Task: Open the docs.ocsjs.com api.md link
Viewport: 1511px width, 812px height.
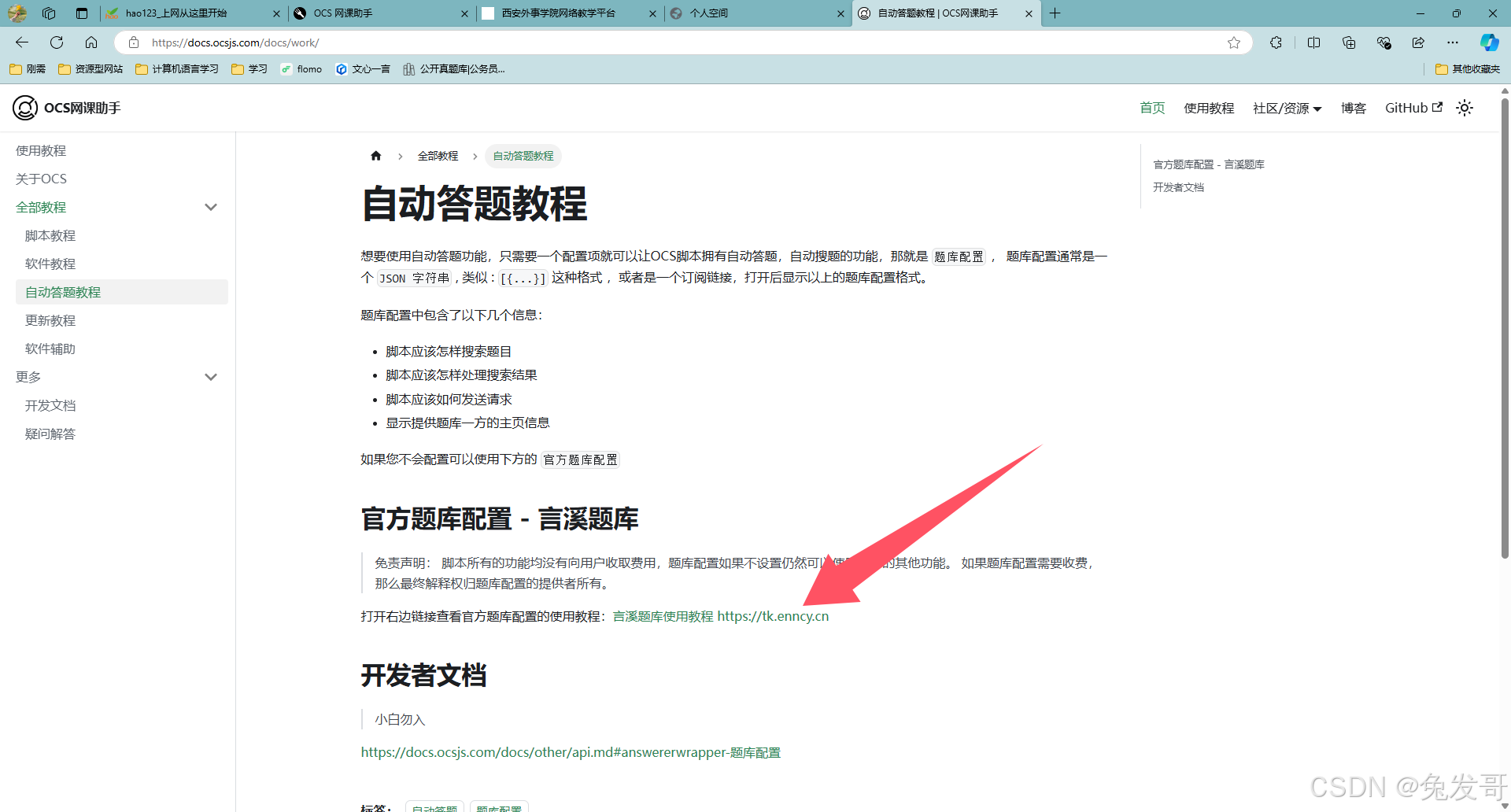Action: 571,752
